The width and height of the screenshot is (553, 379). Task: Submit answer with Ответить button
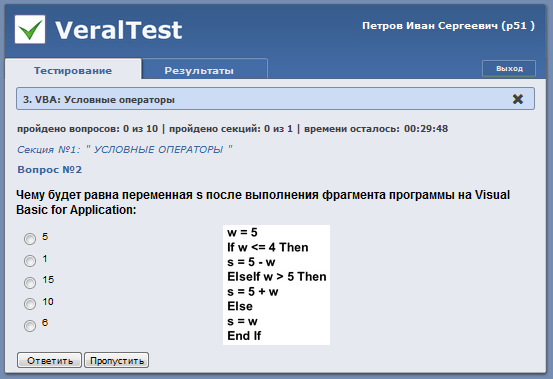[49, 360]
